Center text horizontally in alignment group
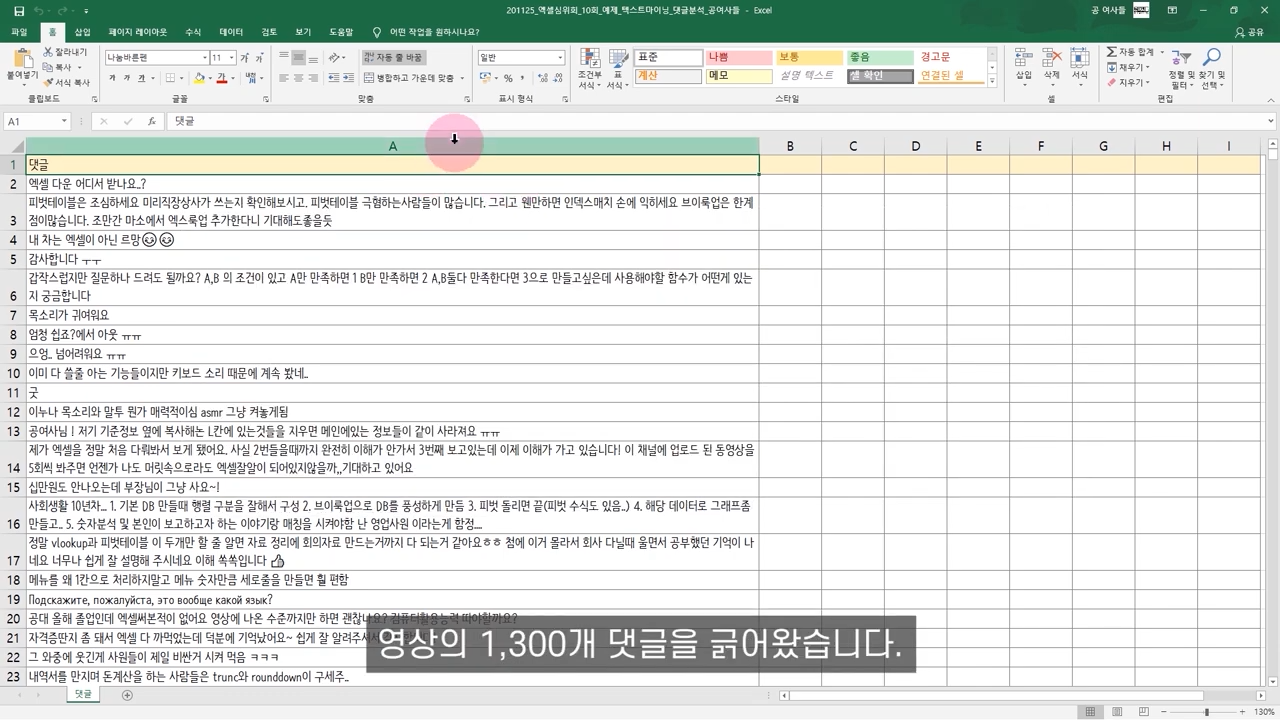The width and height of the screenshot is (1280, 720). click(298, 78)
